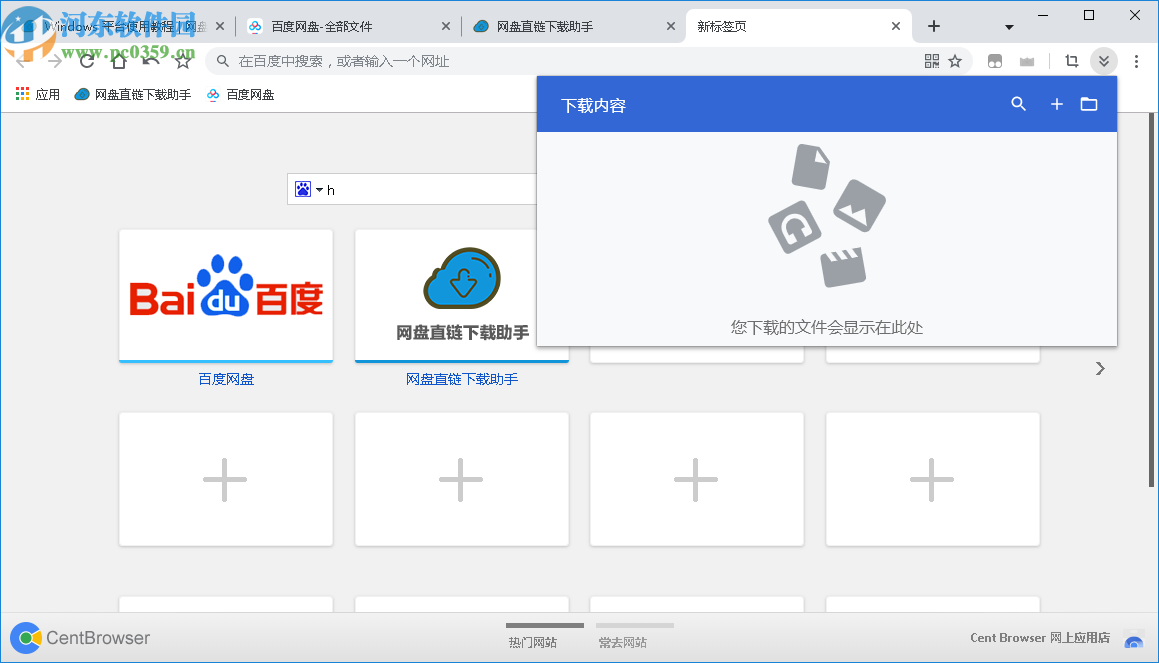Click the back navigation arrow
The height and width of the screenshot is (663, 1159).
21,60
